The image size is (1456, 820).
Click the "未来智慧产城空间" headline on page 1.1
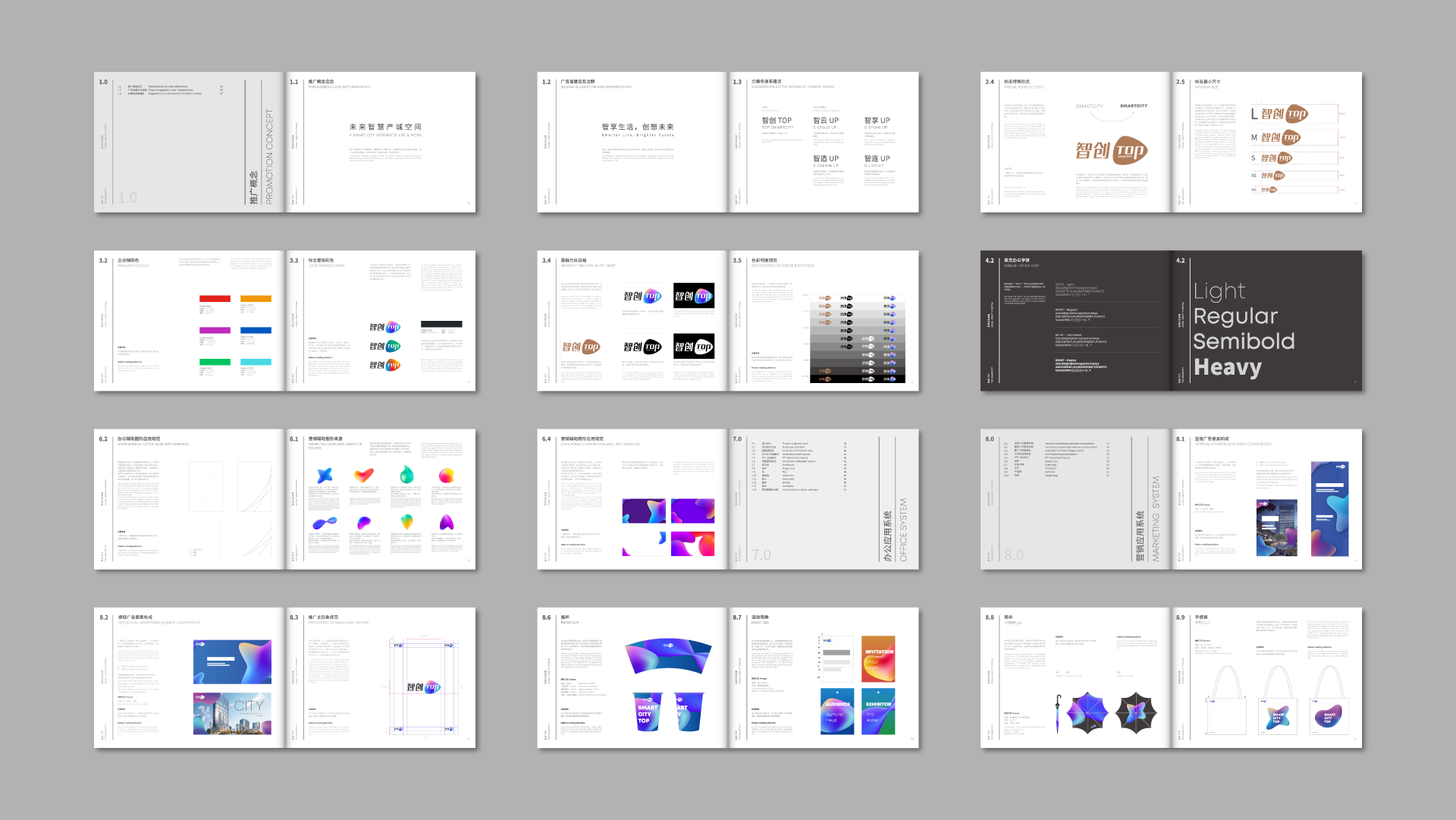pyautogui.click(x=385, y=127)
